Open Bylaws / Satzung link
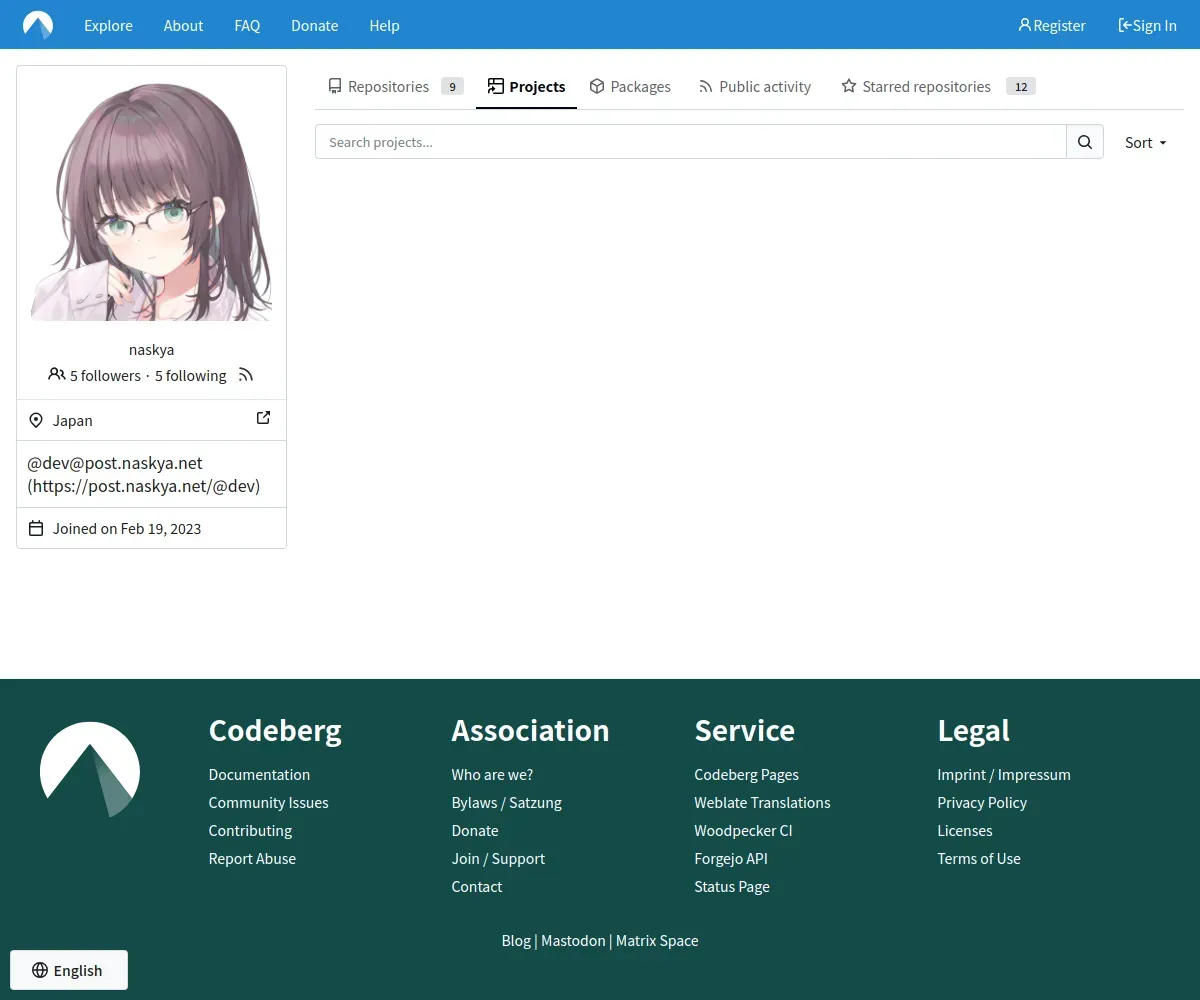 point(506,802)
